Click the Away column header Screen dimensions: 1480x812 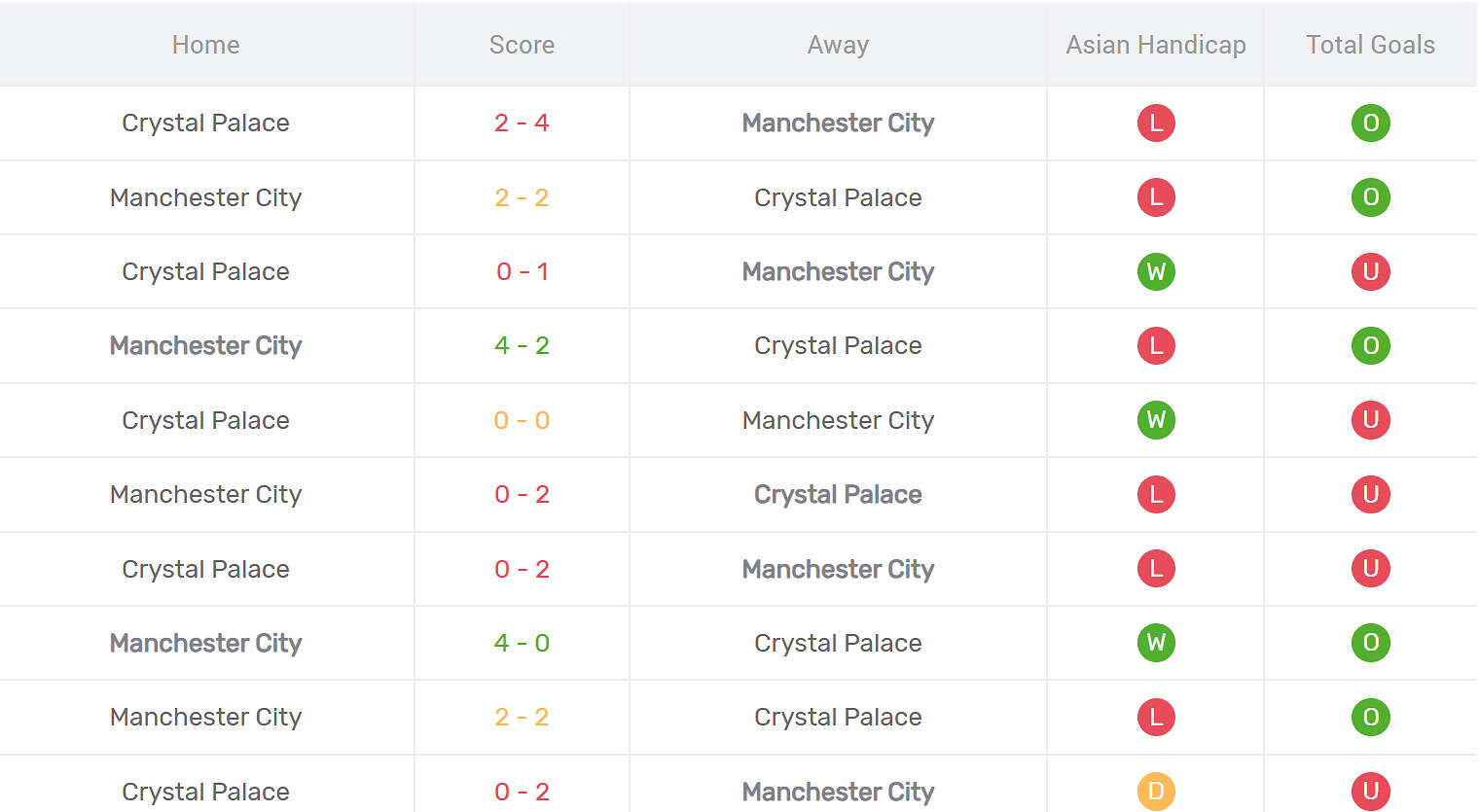point(838,45)
